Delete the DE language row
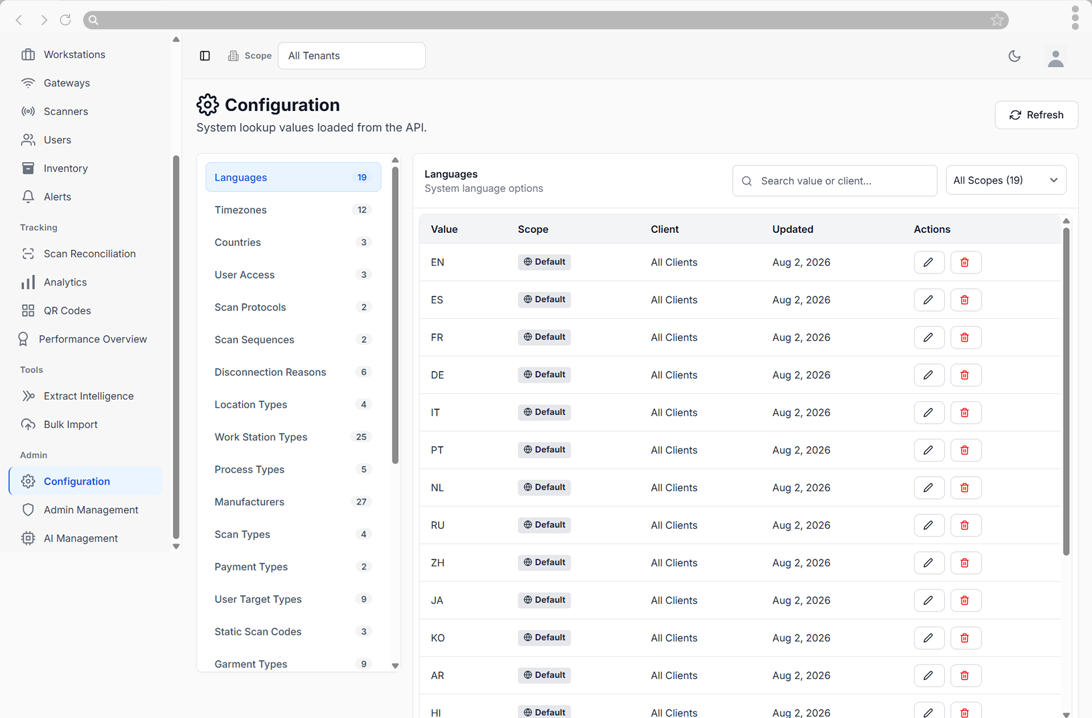This screenshot has height=718, width=1092. 965,375
